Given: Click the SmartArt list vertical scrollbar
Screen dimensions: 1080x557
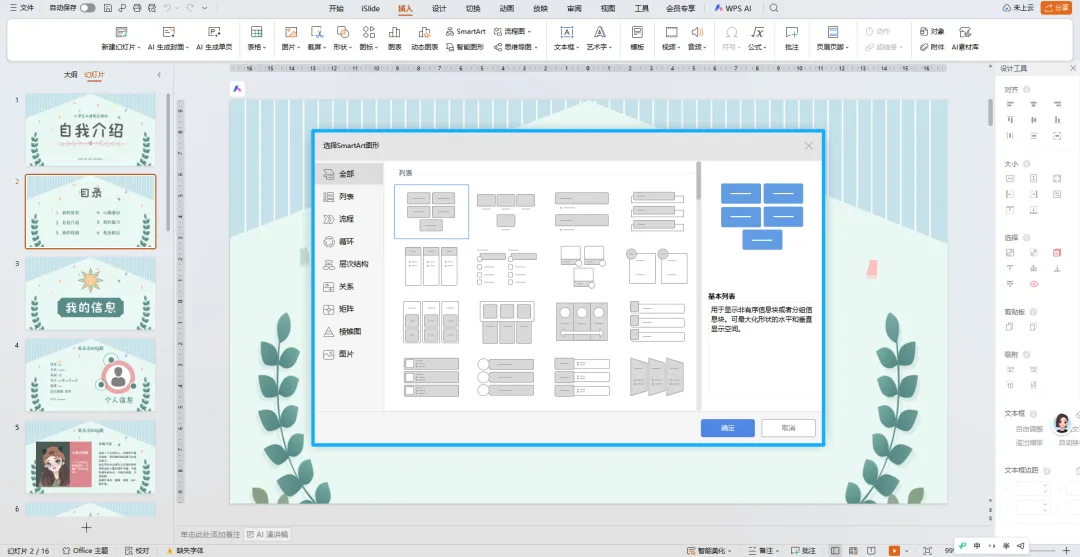Looking at the screenshot, I should (698, 182).
